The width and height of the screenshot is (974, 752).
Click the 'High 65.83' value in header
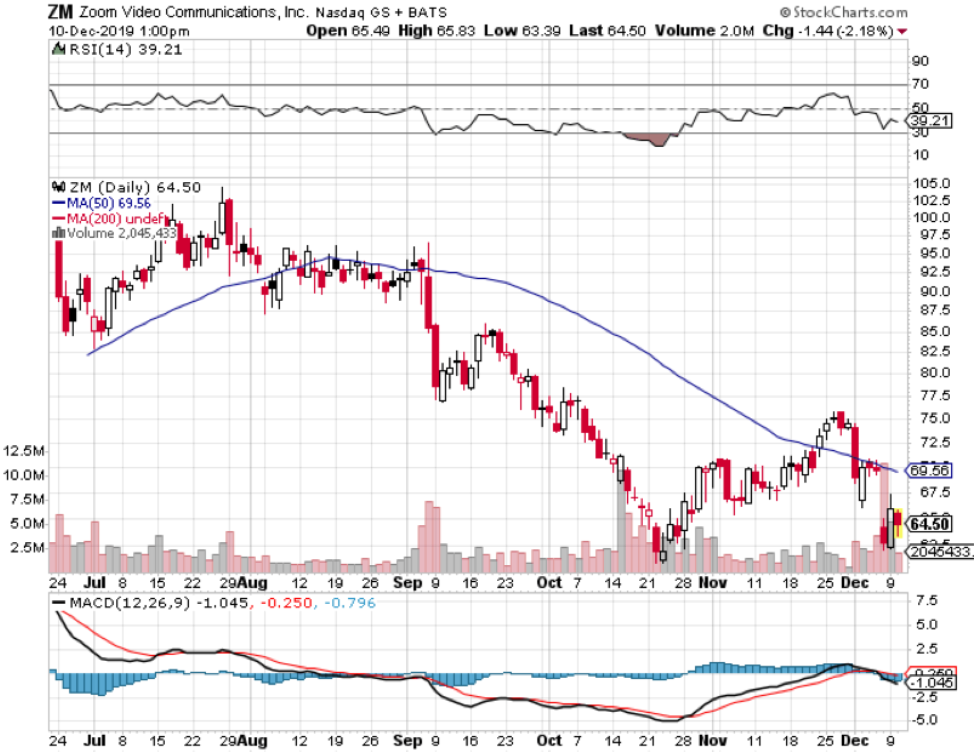pos(436,30)
